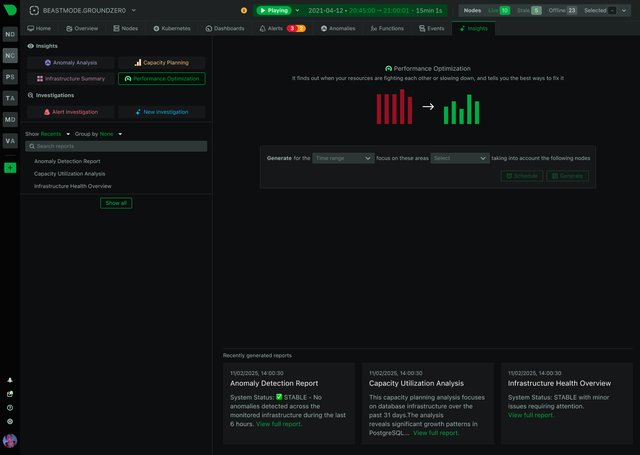
Task: Click the Netdata green logo
Action: click(x=10, y=10)
